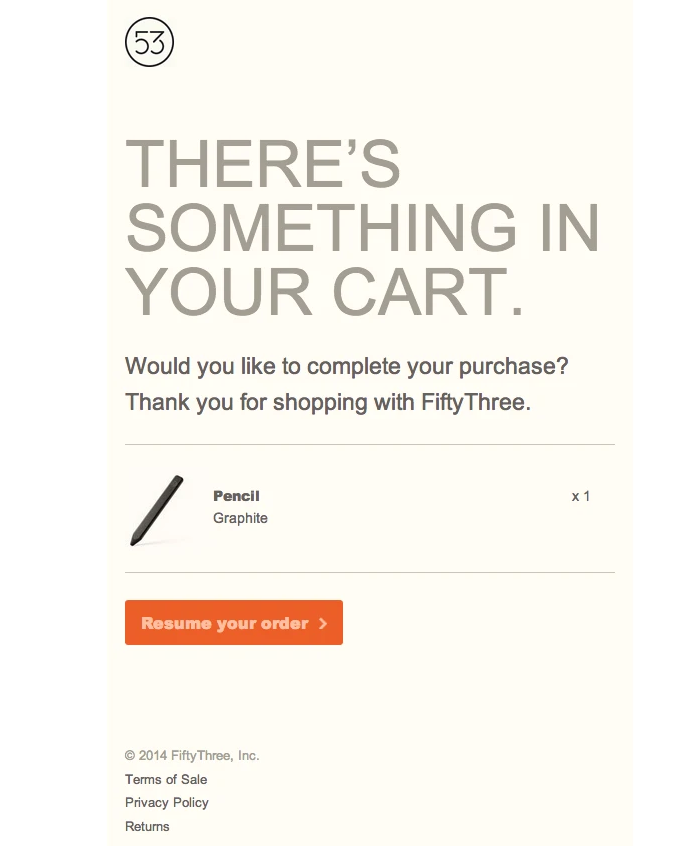Click the divider line below the Pencil item
693x846 pixels.
(369, 572)
